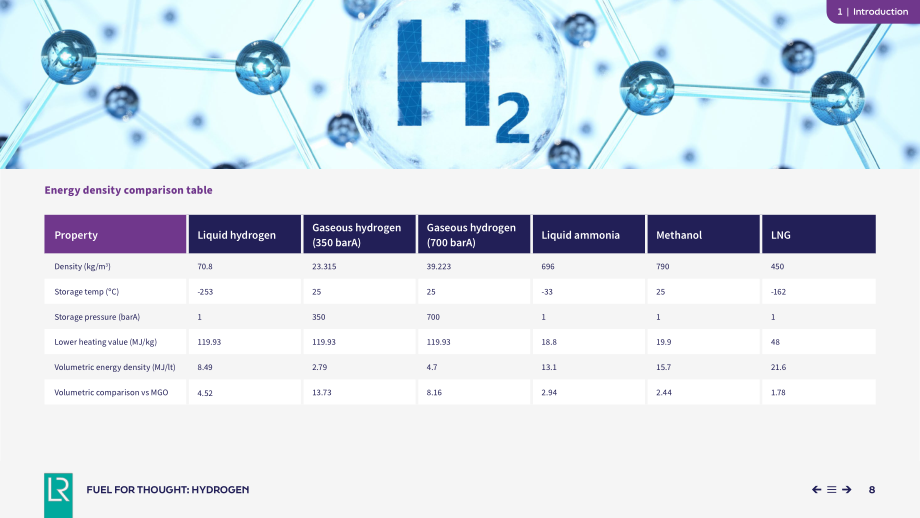Click page number 8 in footer

(872, 489)
